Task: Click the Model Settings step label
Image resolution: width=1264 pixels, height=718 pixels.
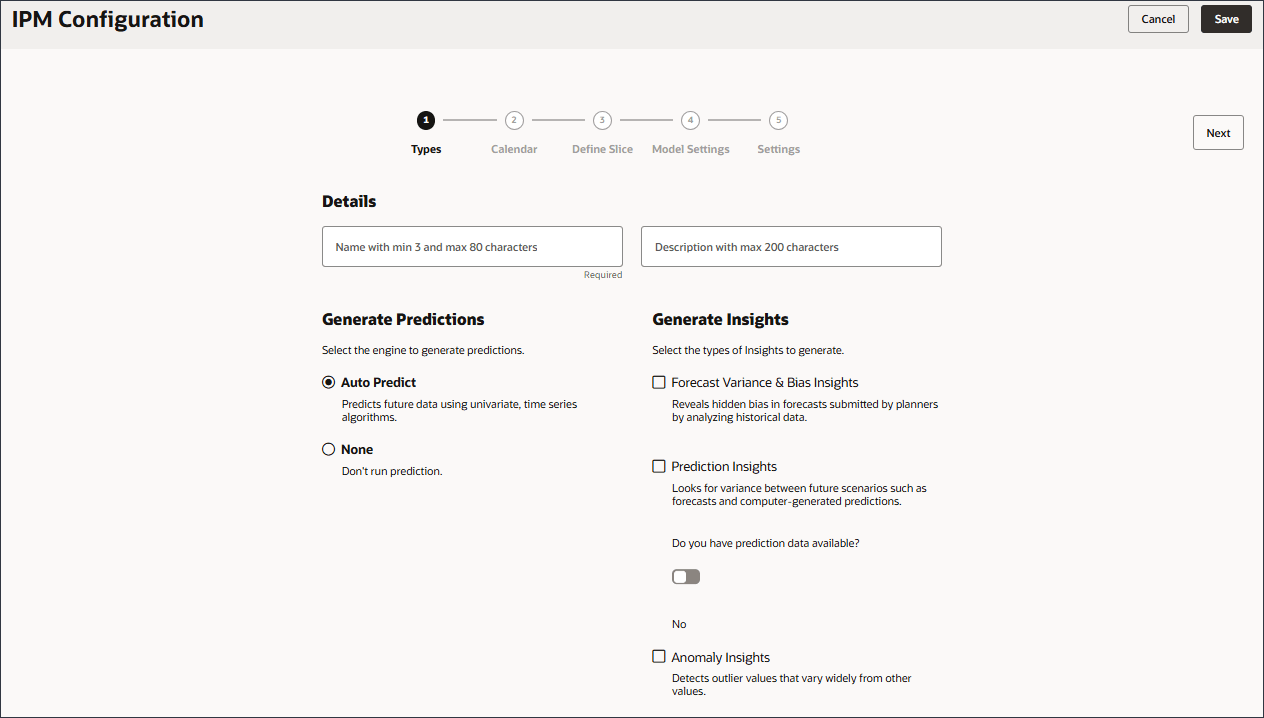Action: pyautogui.click(x=690, y=148)
